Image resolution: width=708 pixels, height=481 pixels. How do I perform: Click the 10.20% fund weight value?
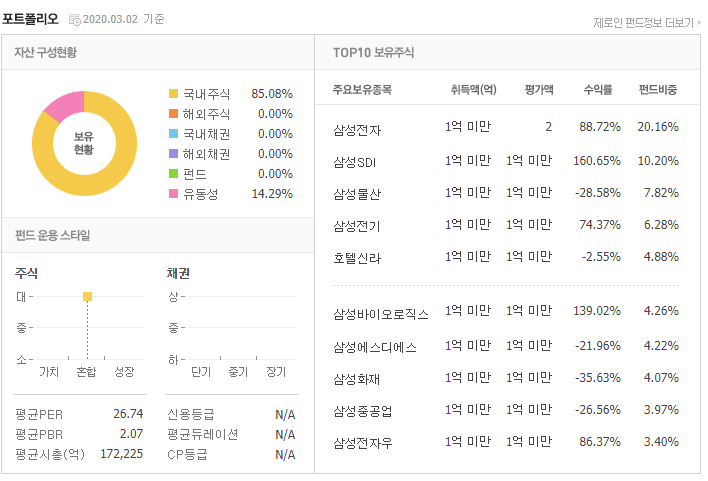click(x=658, y=161)
